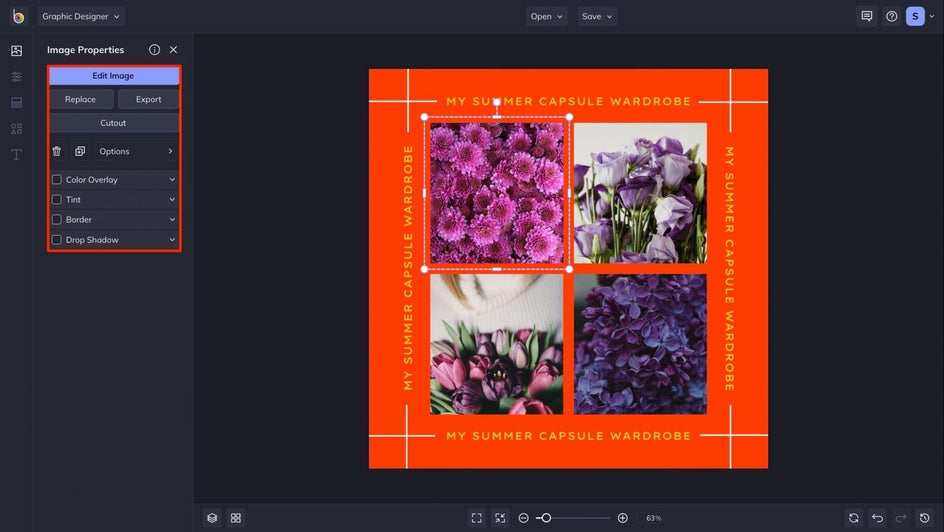Click the Edit Image button
The image size is (944, 532).
pos(114,76)
